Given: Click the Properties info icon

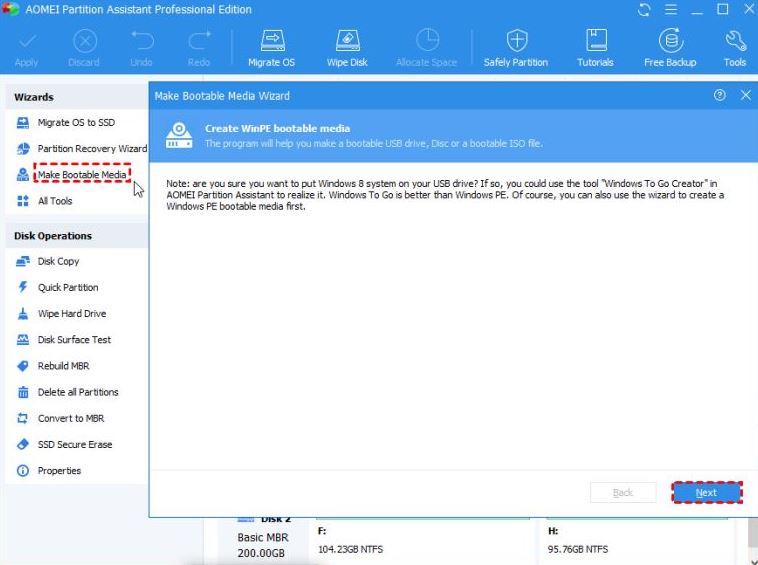Looking at the screenshot, I should [23, 470].
